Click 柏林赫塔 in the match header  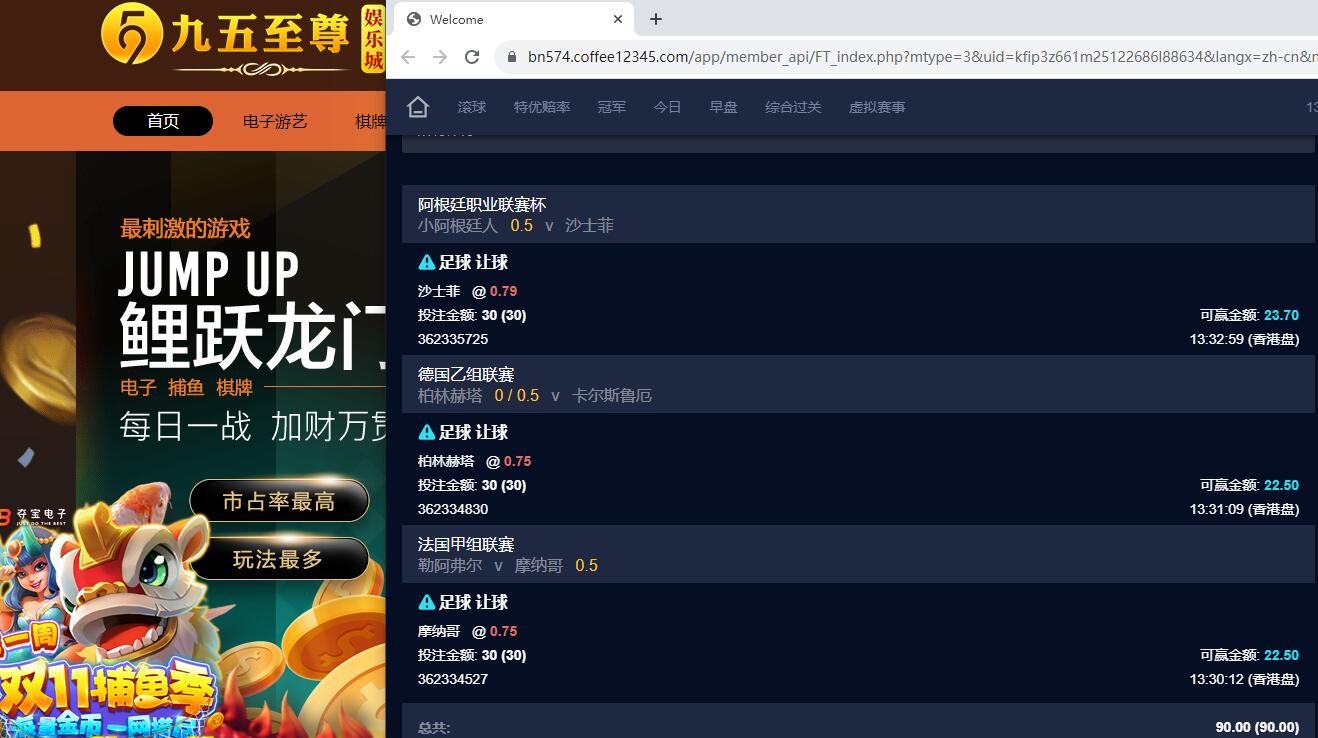[x=450, y=396]
